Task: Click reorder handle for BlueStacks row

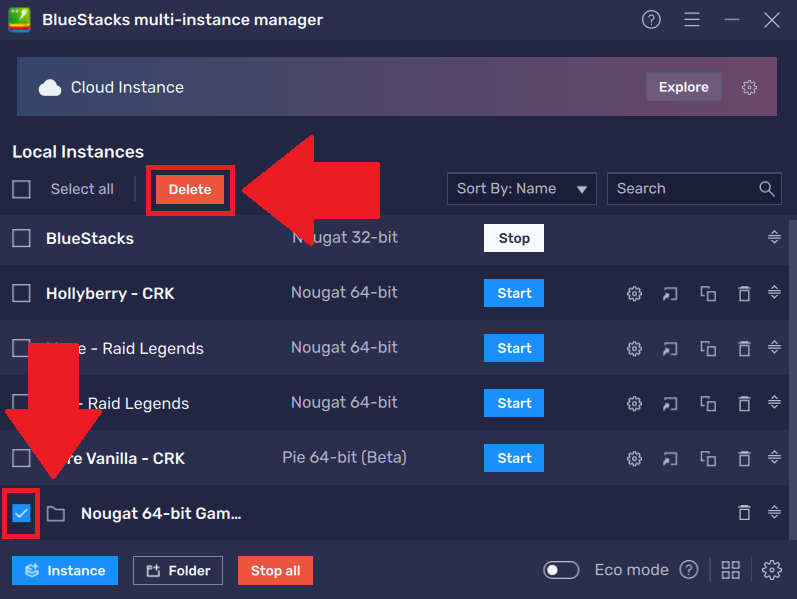Action: [774, 237]
